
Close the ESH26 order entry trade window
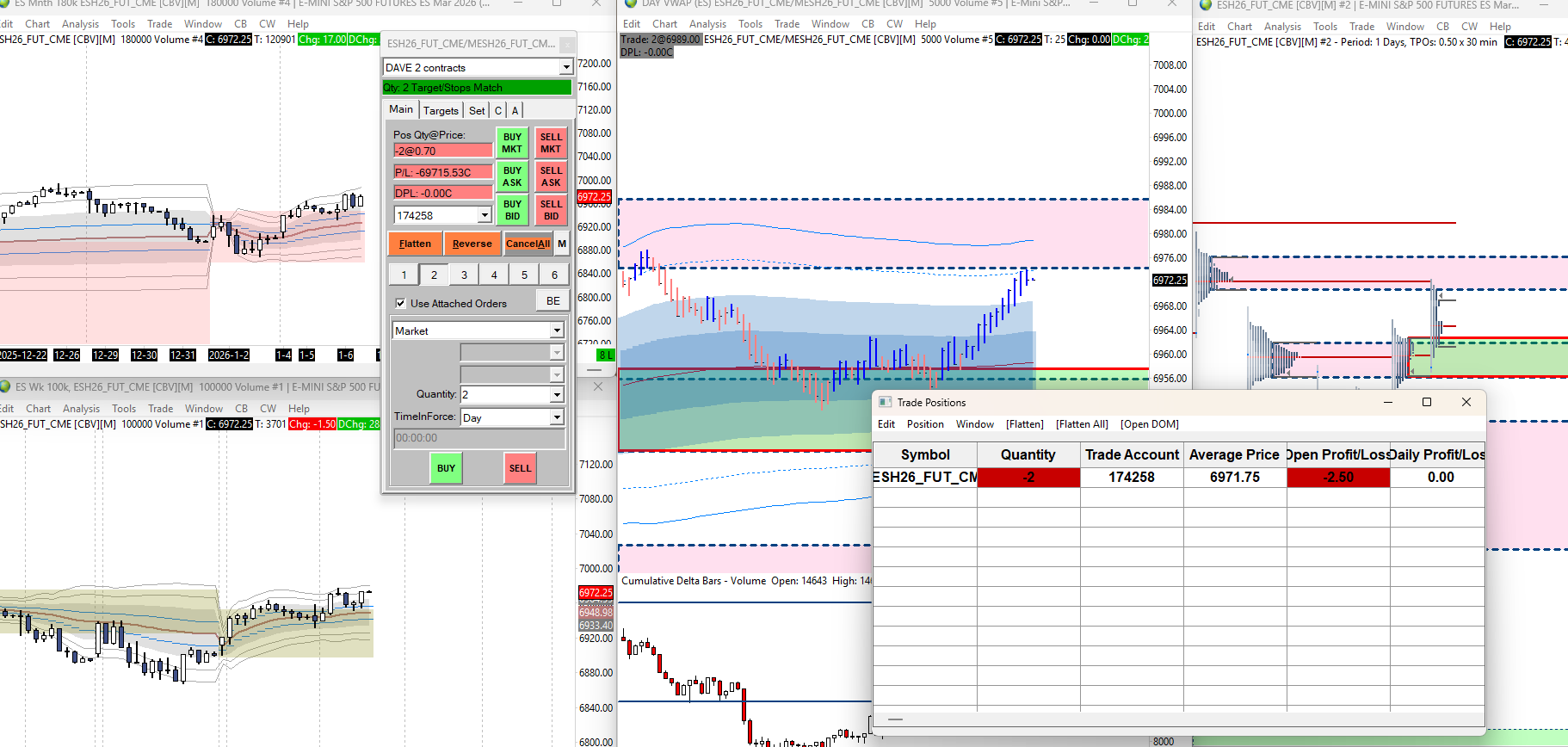point(567,43)
